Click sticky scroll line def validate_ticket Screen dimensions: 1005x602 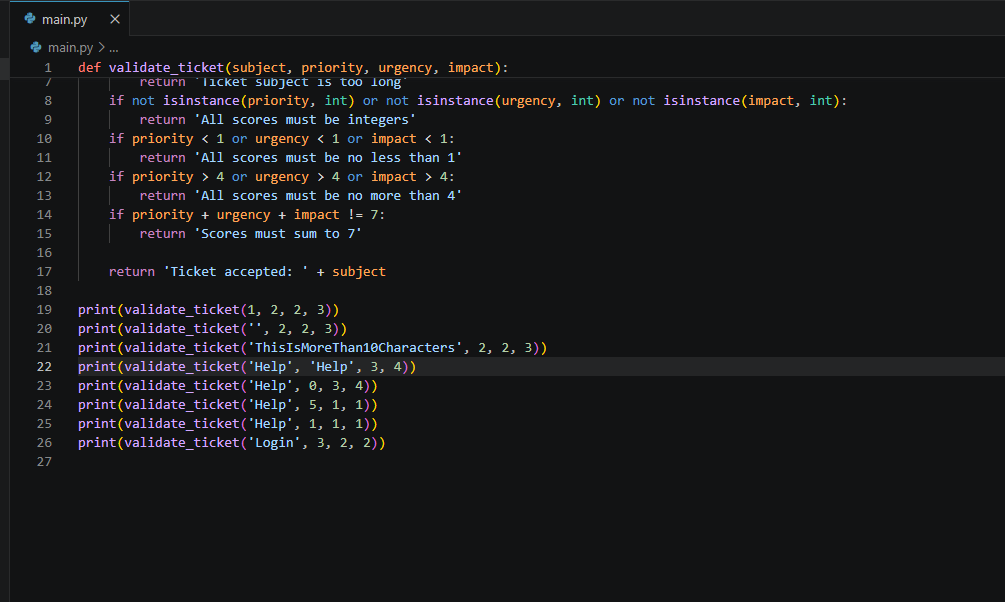(x=293, y=67)
